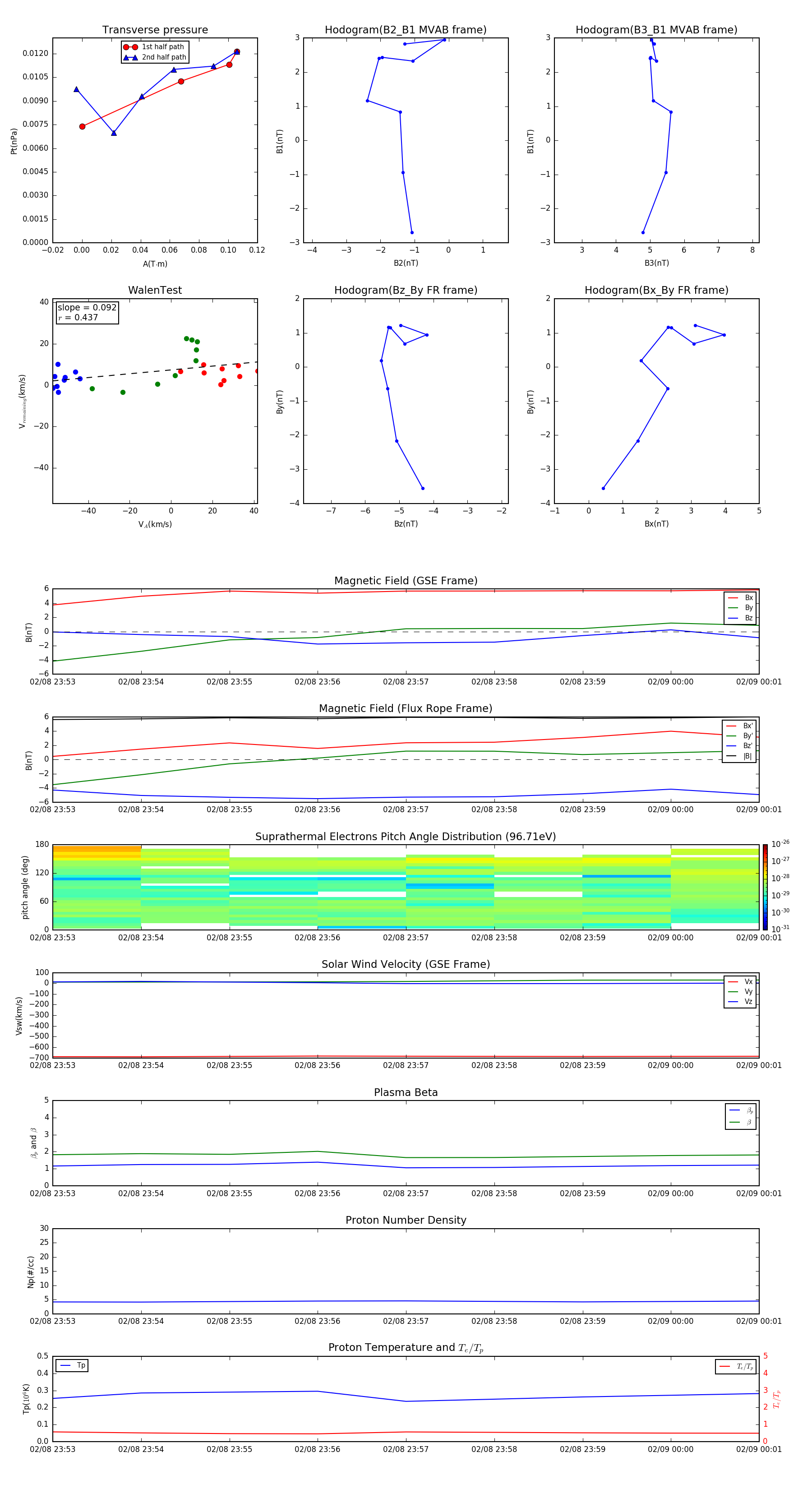Screen dimensions: 812x1489
Task: Click 'Proton Number Density' panel title
Action: [x=406, y=1220]
